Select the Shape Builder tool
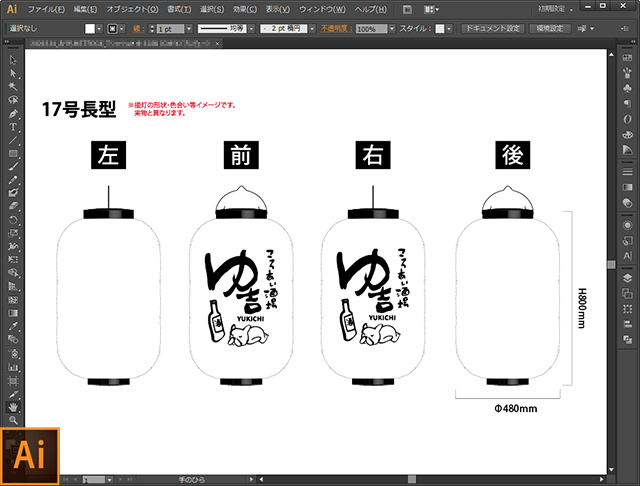Viewport: 640px width, 486px height. pos(13,273)
